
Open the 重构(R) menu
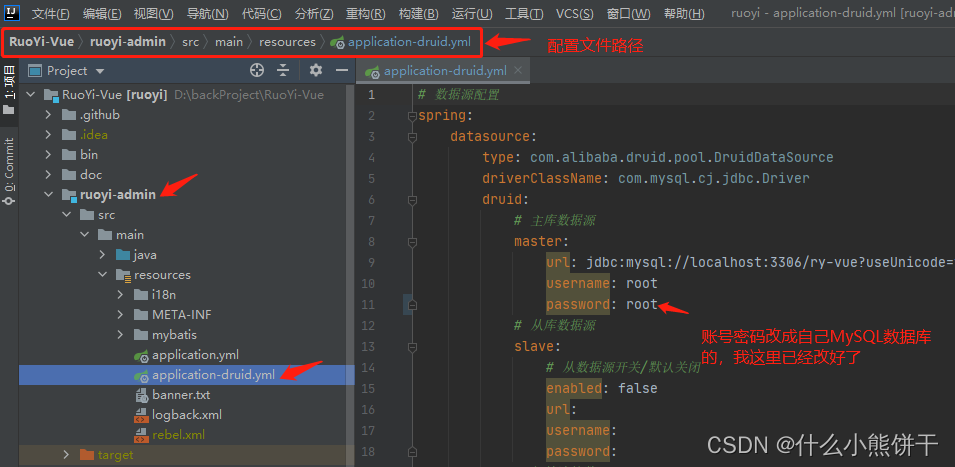(365, 13)
